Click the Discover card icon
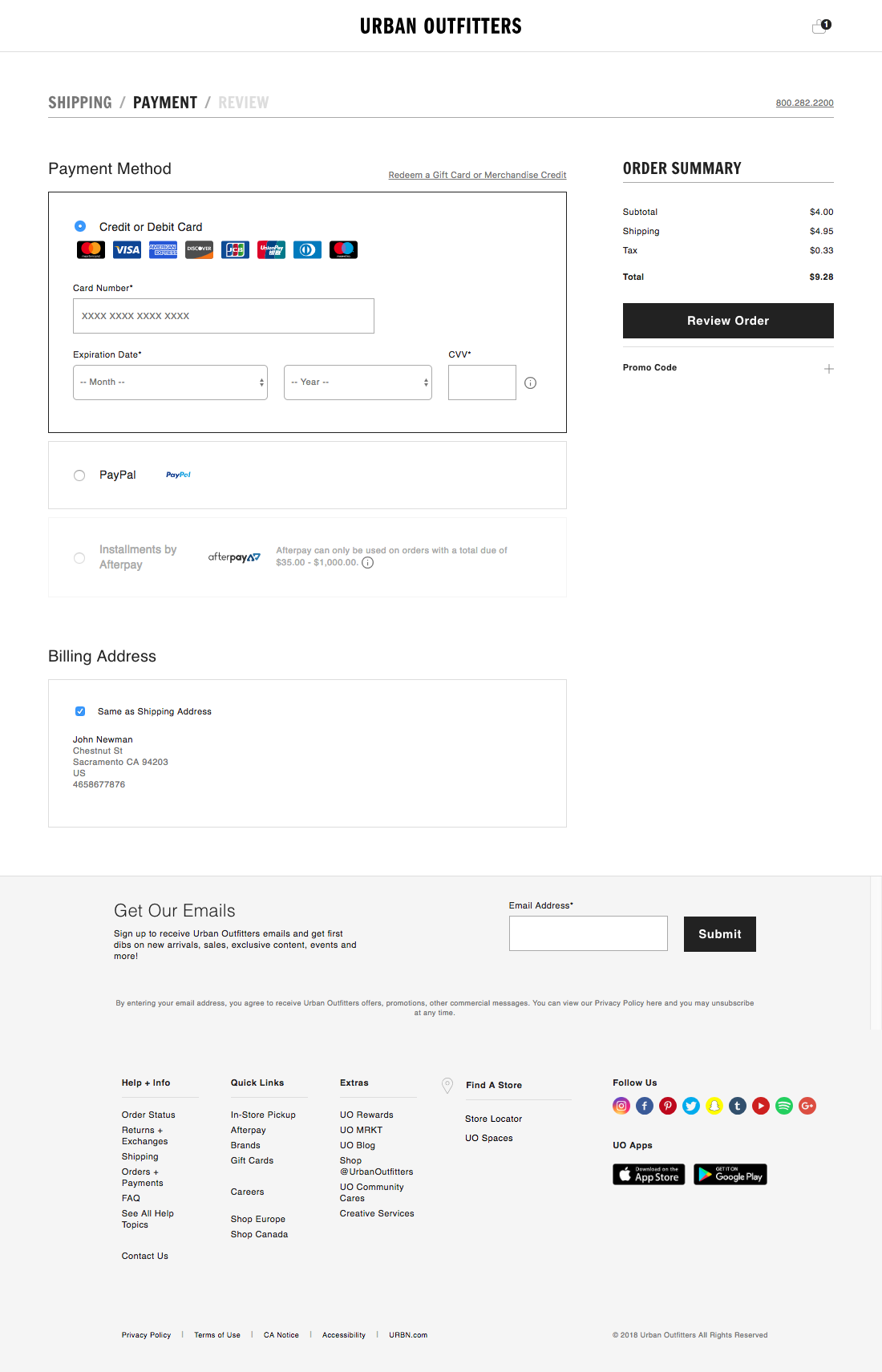Viewport: 882px width, 1372px height. coord(199,249)
